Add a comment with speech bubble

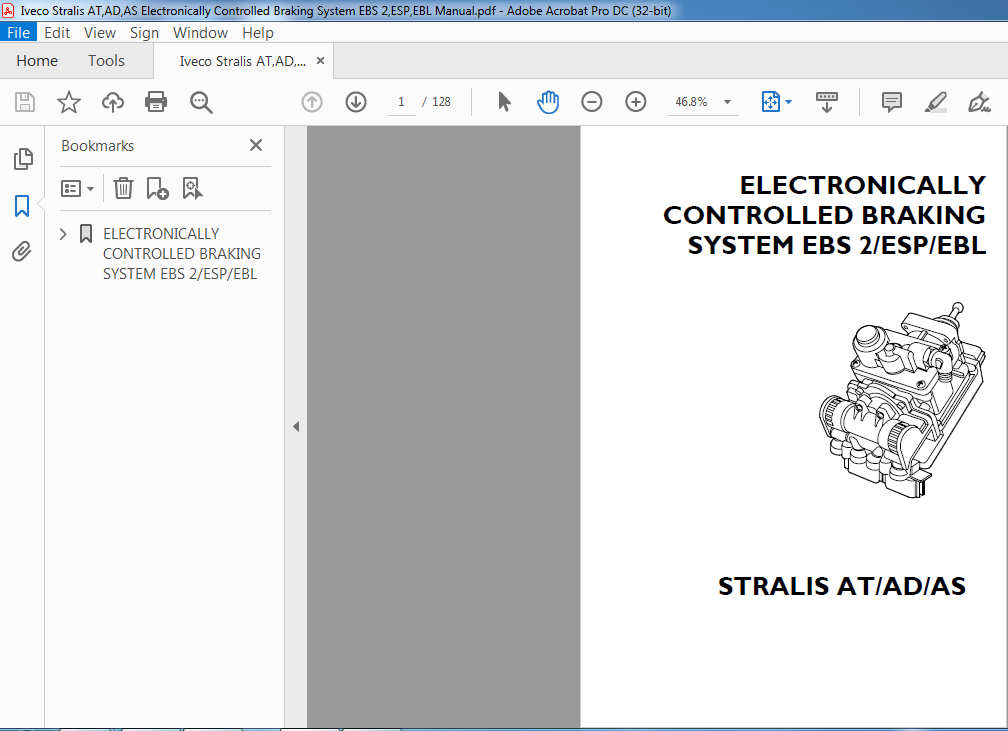coord(892,102)
